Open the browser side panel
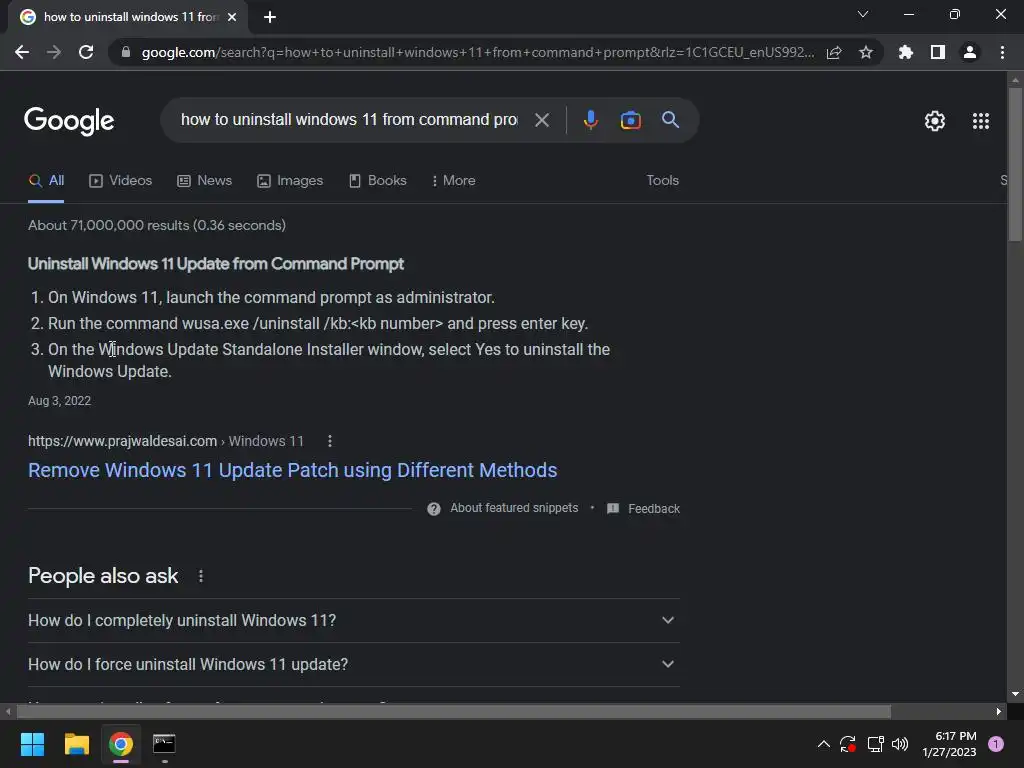1024x768 pixels. click(x=938, y=52)
